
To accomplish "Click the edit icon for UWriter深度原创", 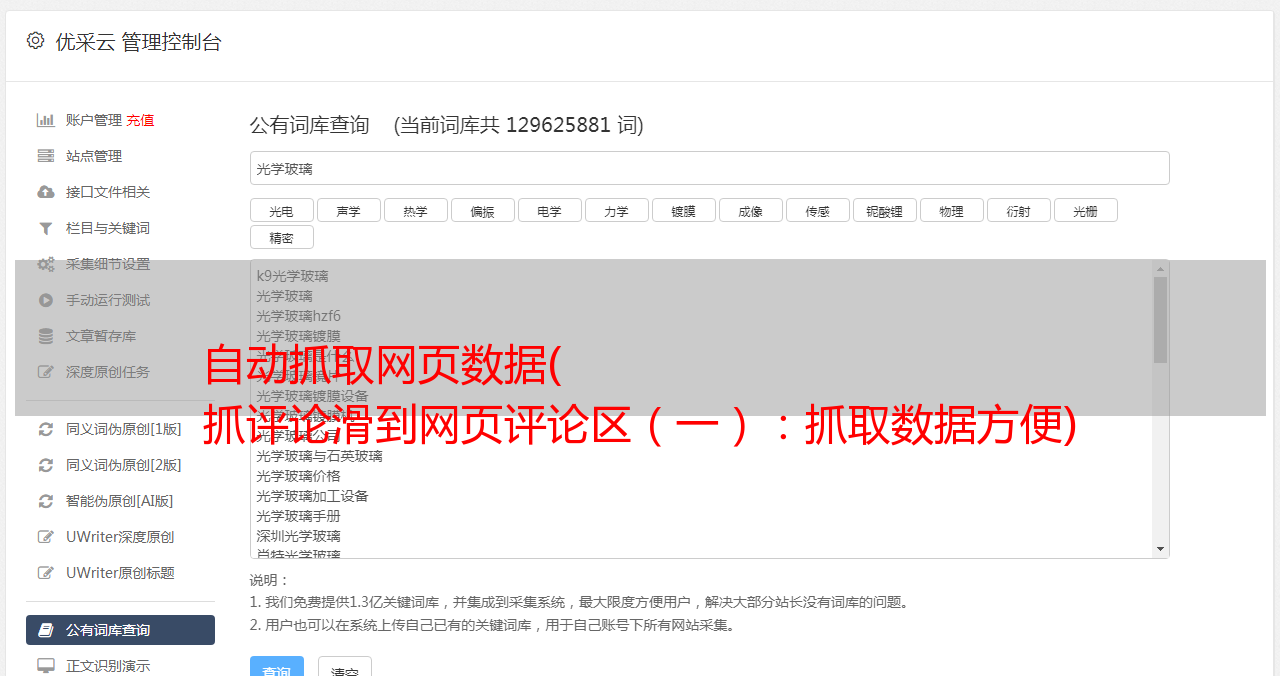I will tap(46, 537).
